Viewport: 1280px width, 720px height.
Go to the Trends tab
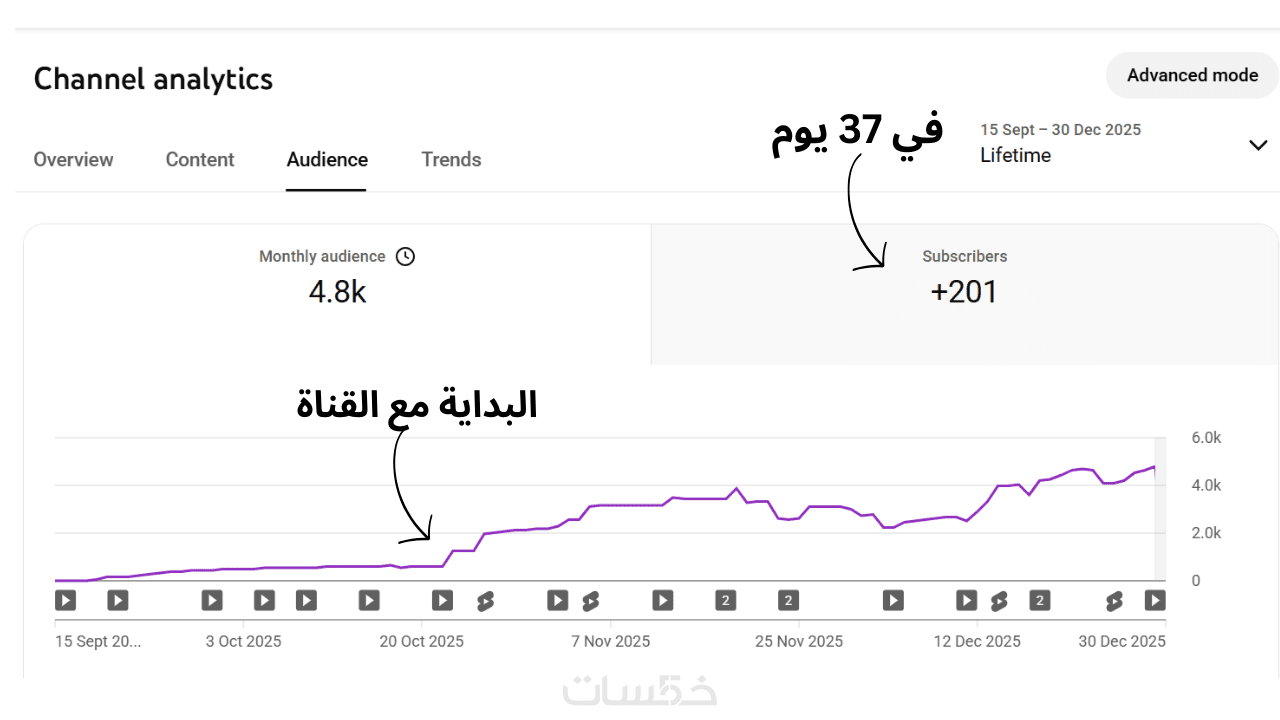pos(451,159)
